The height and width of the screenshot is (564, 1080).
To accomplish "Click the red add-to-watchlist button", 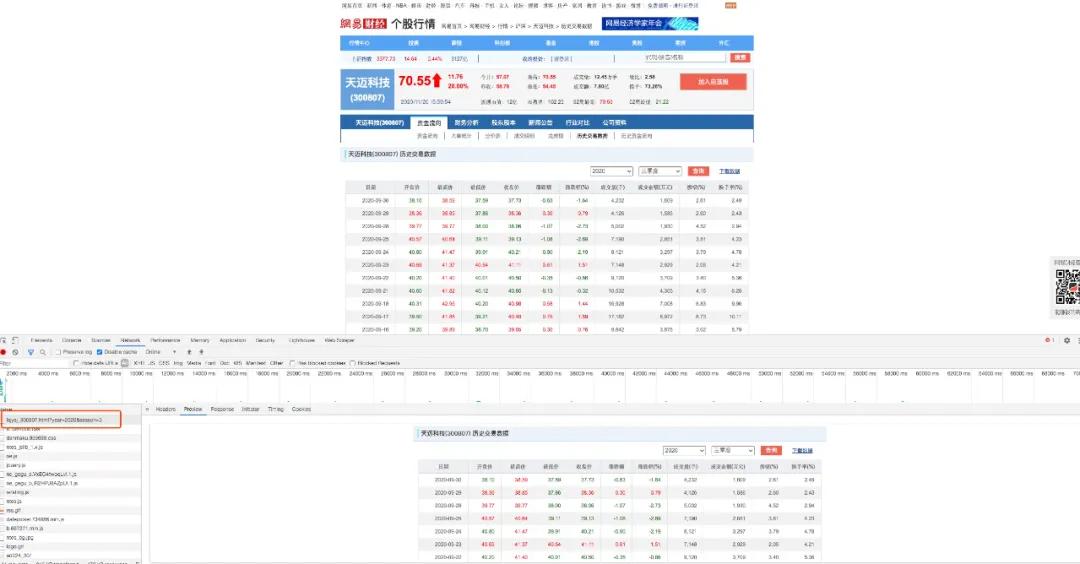I will coord(713,82).
